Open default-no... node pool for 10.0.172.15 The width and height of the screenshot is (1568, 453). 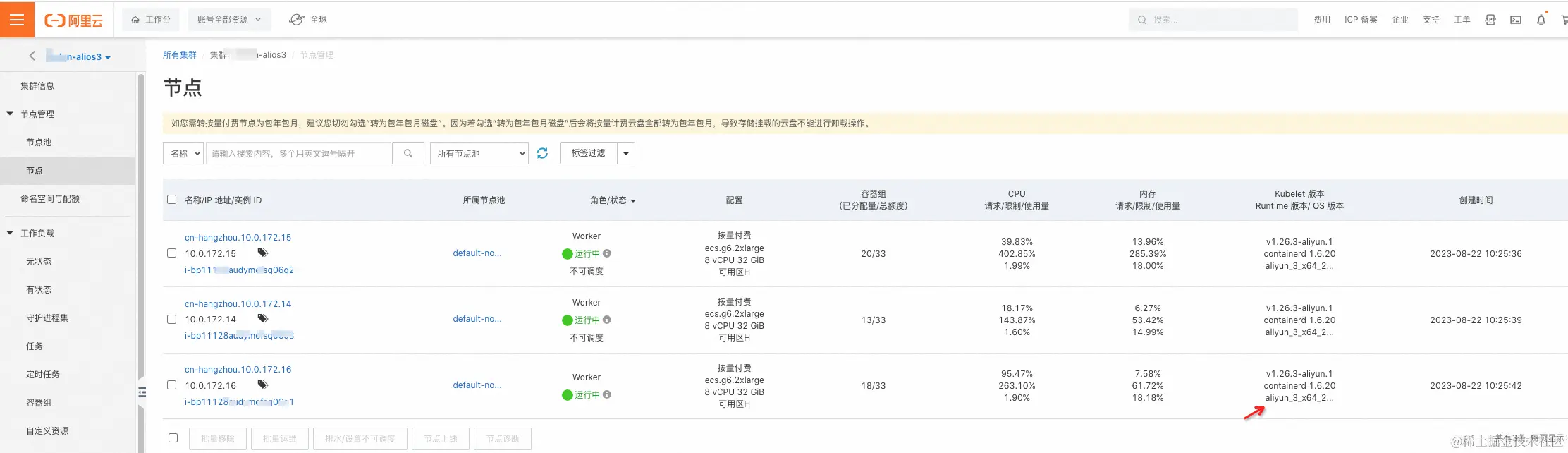point(477,253)
